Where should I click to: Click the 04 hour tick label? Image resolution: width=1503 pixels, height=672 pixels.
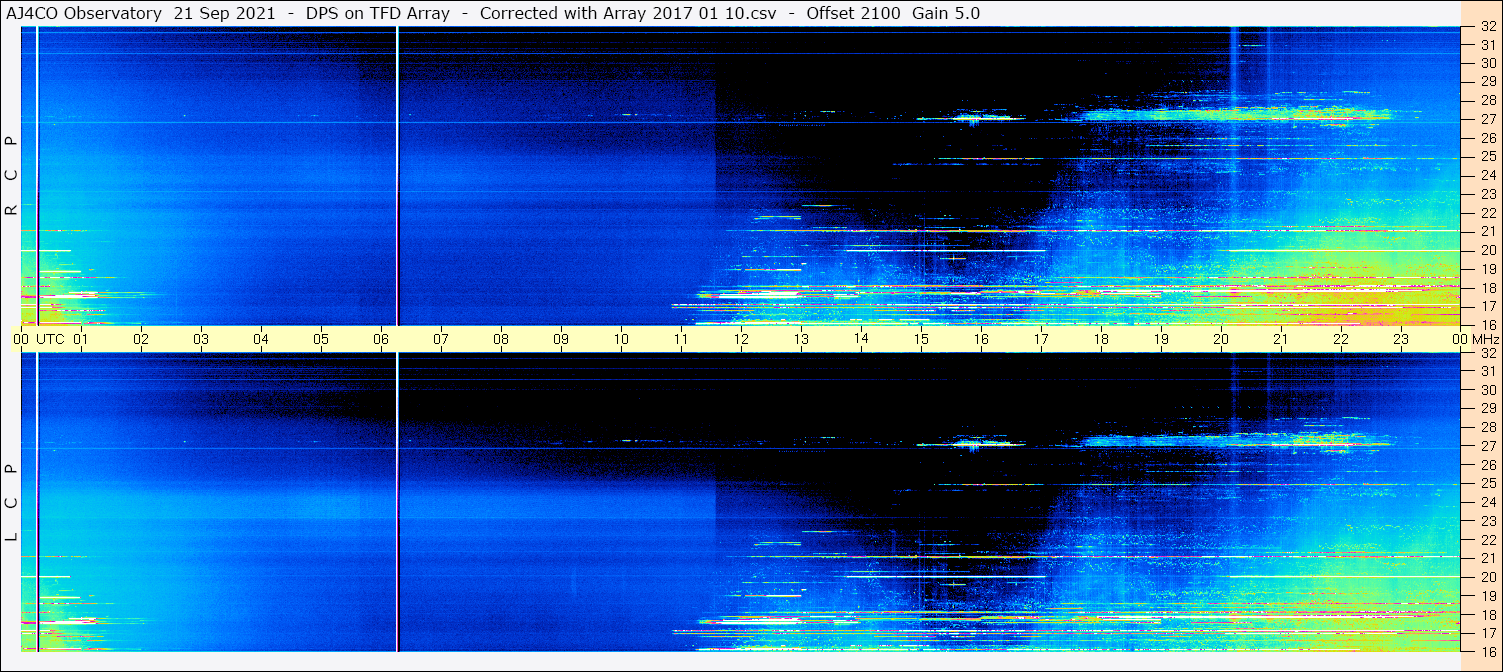pyautogui.click(x=261, y=338)
